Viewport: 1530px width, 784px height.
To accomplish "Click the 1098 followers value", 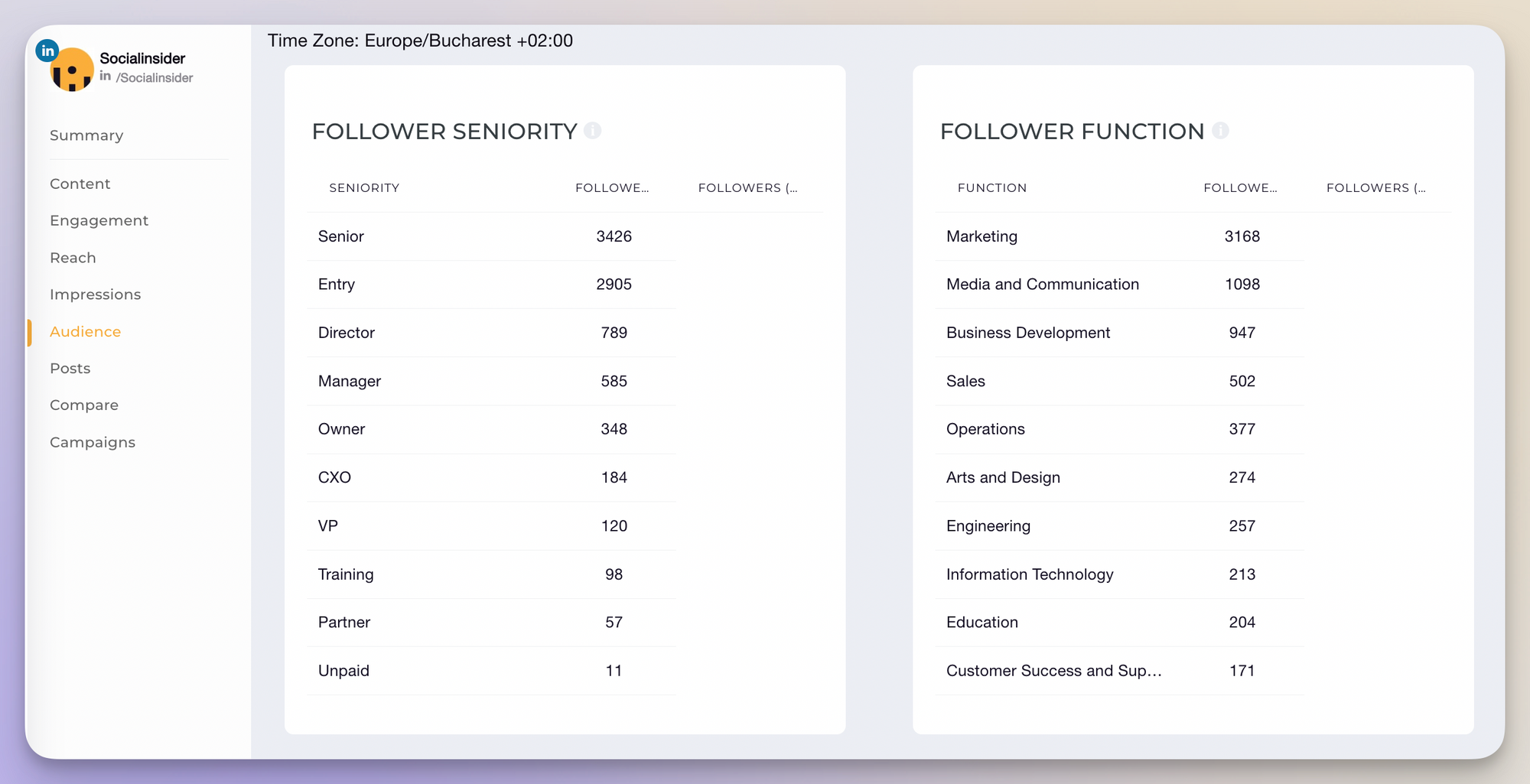I will click(x=1242, y=285).
